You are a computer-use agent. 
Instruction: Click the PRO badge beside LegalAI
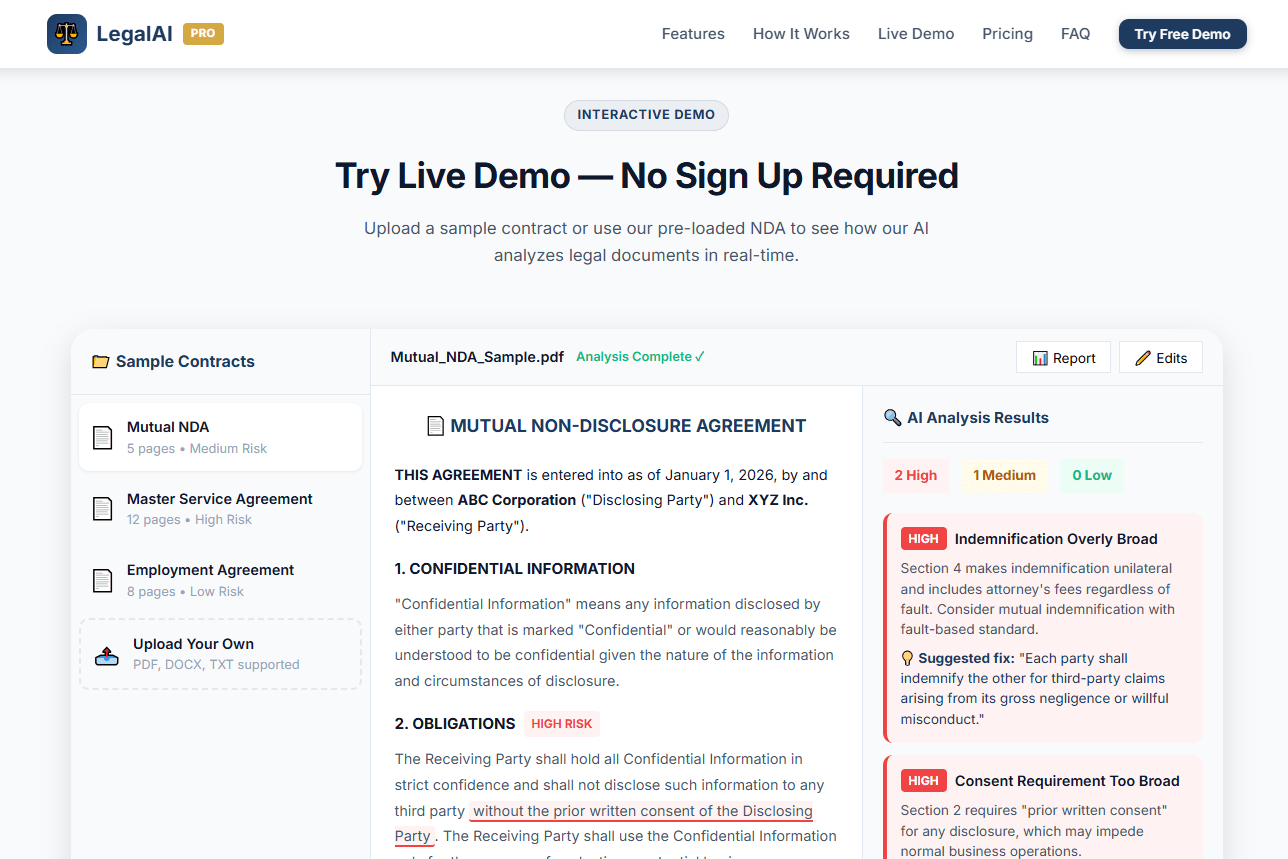203,34
